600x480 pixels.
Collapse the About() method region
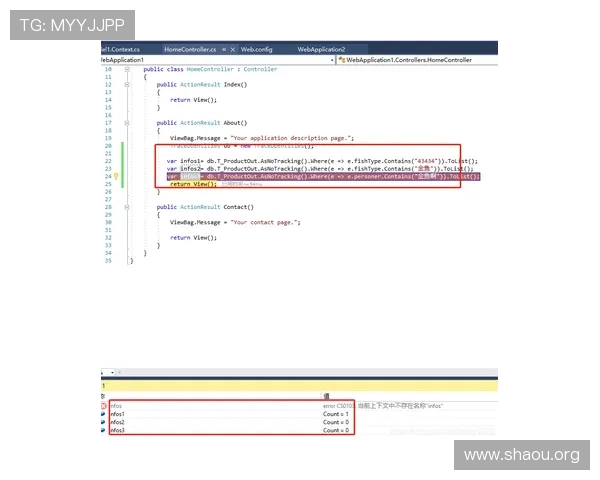point(127,122)
